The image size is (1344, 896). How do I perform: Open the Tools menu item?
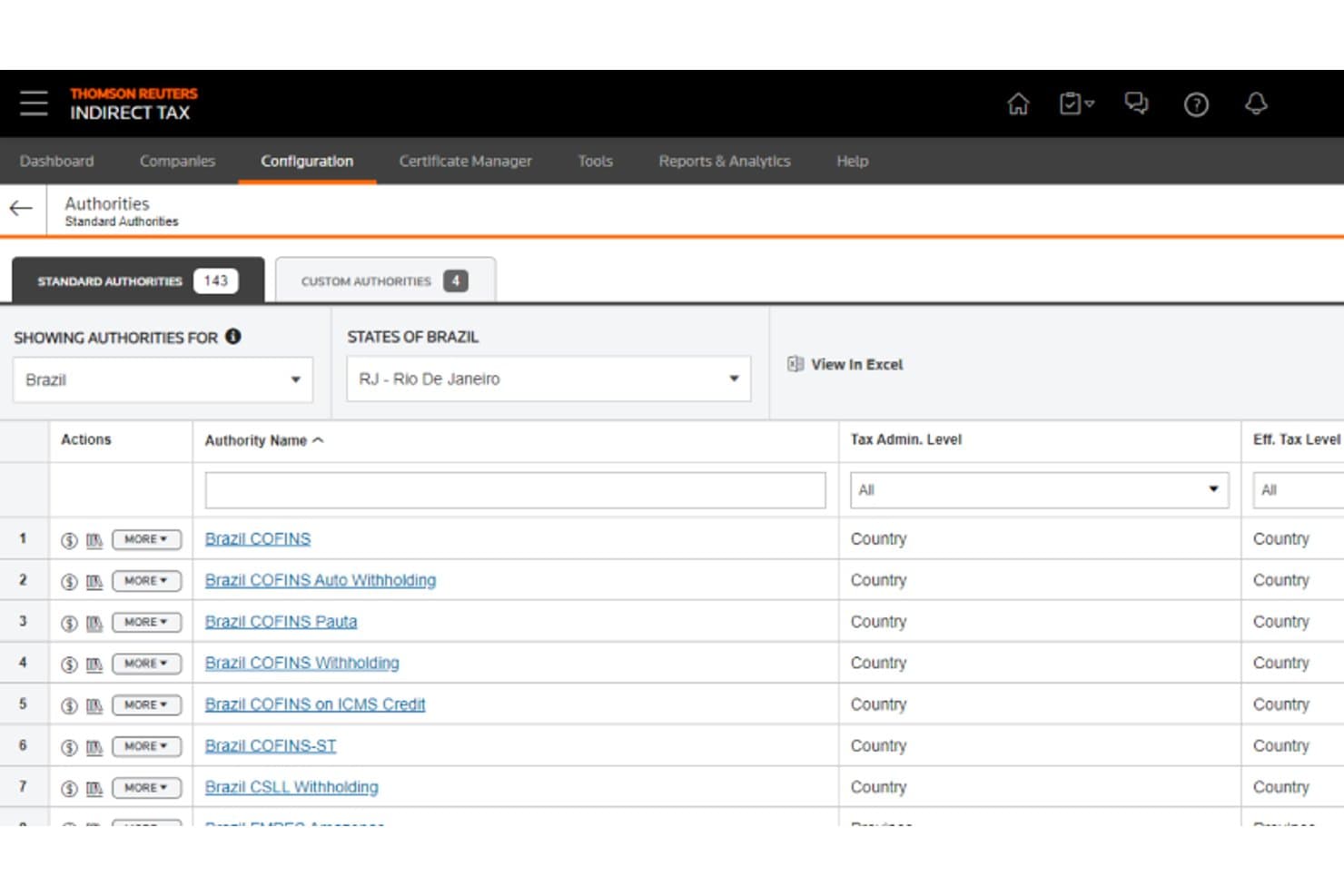coord(596,161)
